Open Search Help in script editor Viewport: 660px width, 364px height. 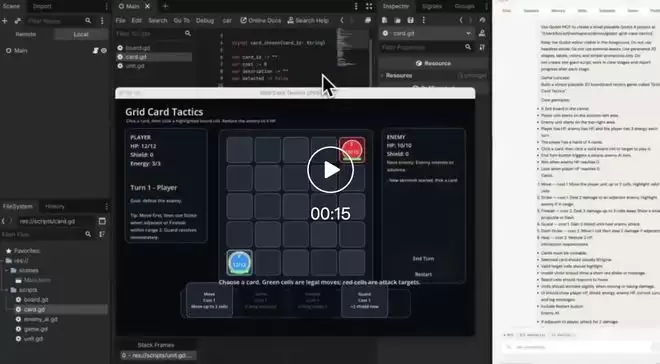(308, 20)
